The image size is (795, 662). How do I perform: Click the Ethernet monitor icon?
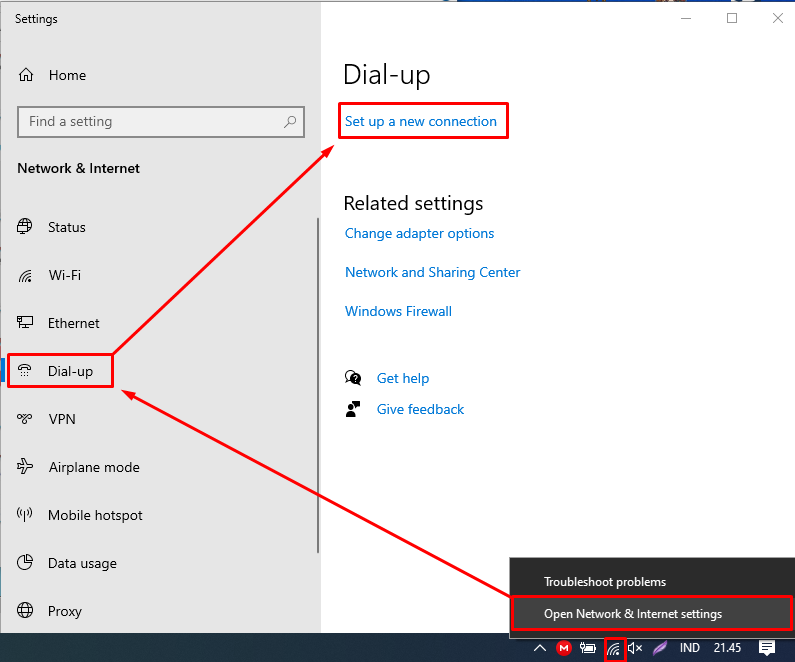pos(25,322)
